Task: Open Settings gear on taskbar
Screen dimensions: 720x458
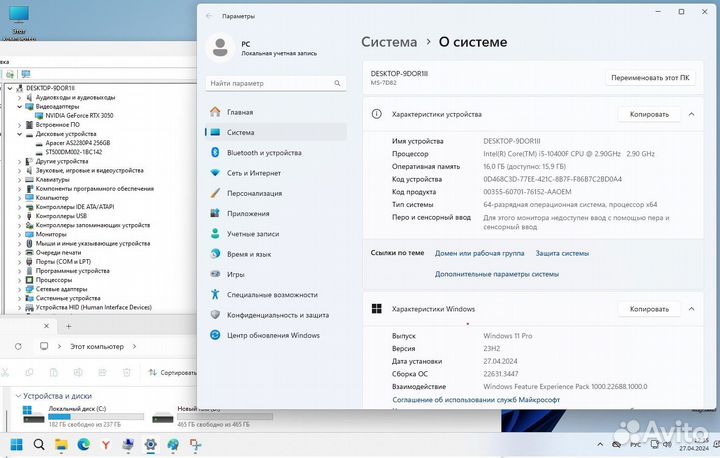Action: click(150, 444)
